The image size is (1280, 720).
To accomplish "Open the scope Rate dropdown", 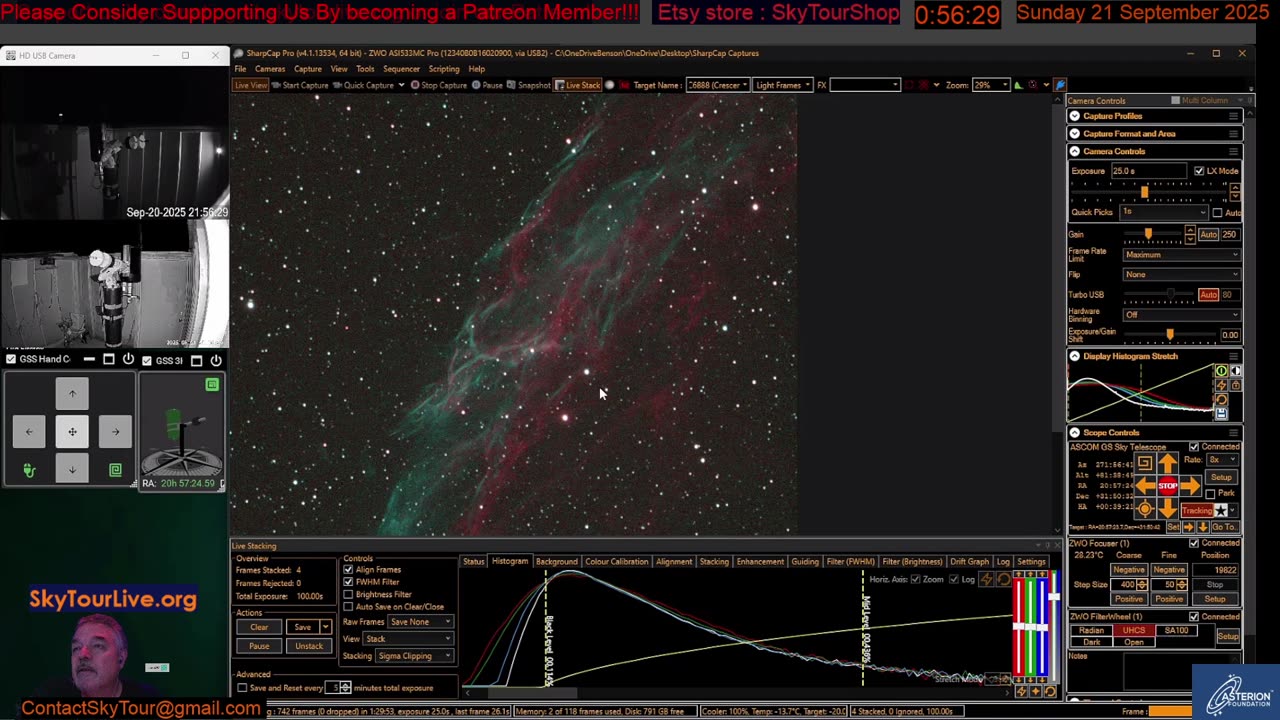I will [1221, 460].
